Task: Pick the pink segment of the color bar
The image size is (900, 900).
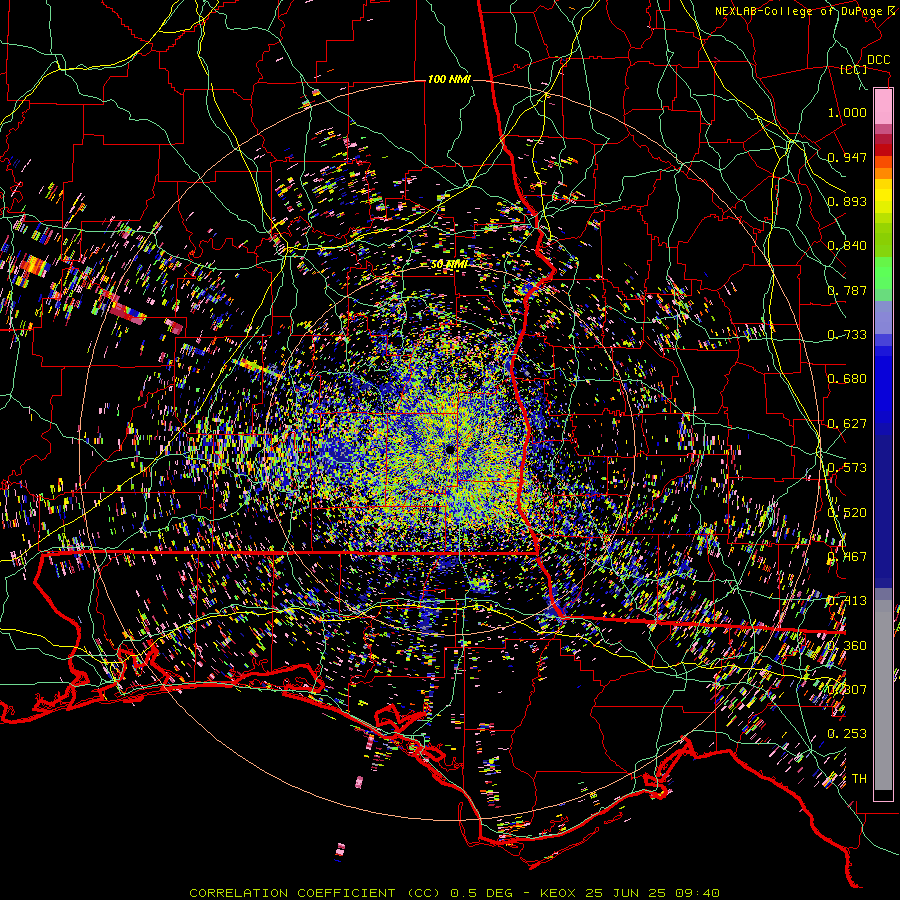Action: tap(883, 106)
